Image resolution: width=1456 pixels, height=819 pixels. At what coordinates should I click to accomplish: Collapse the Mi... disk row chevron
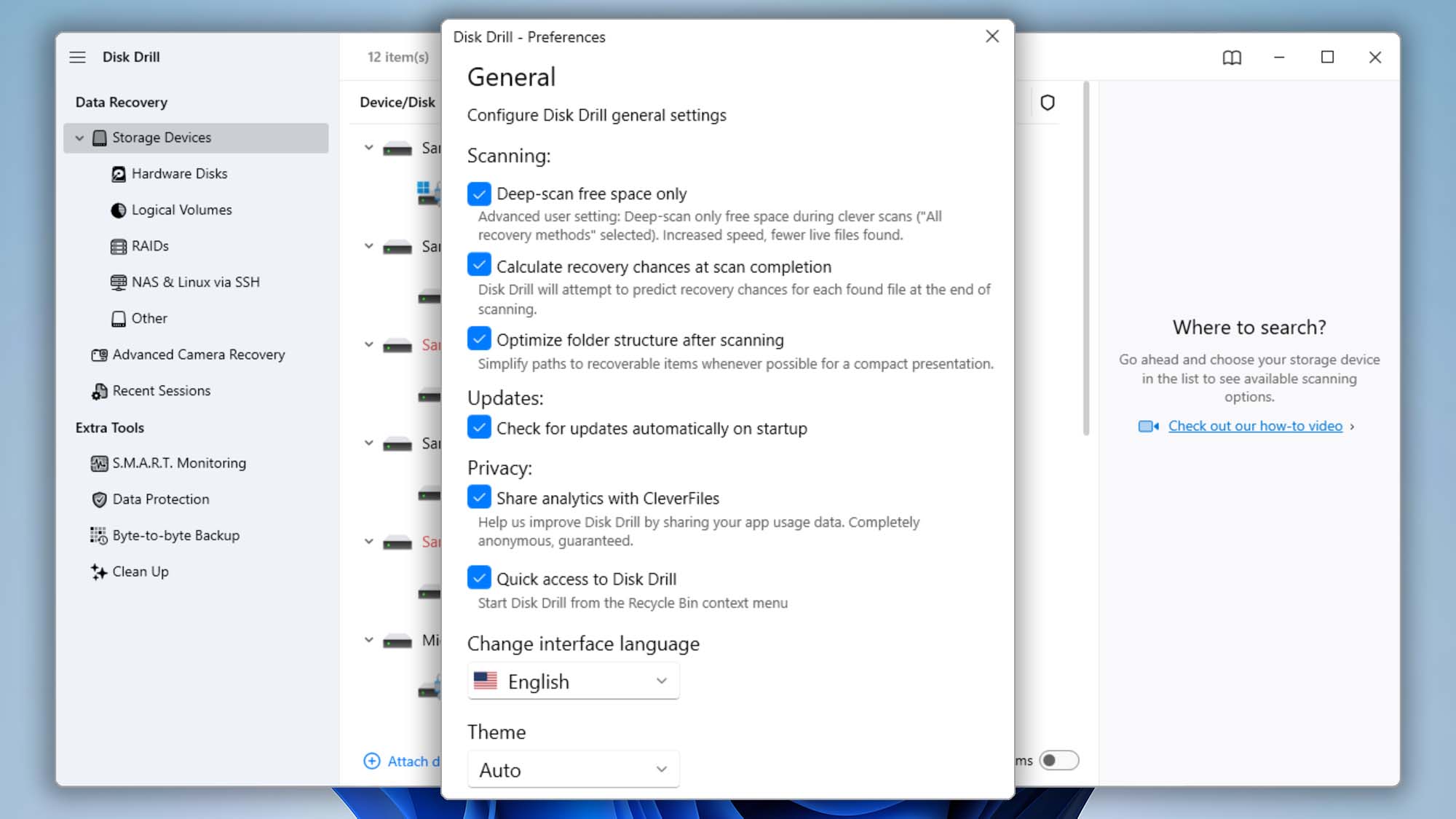pos(369,640)
